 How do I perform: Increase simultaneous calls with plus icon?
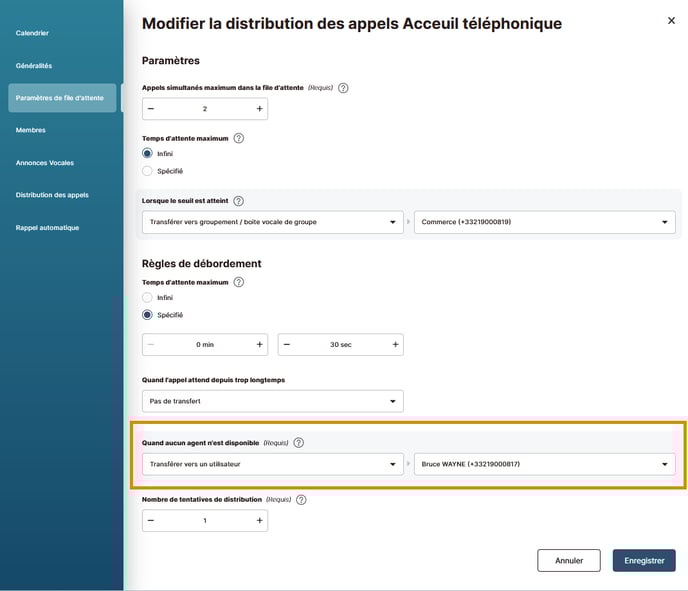coord(259,109)
